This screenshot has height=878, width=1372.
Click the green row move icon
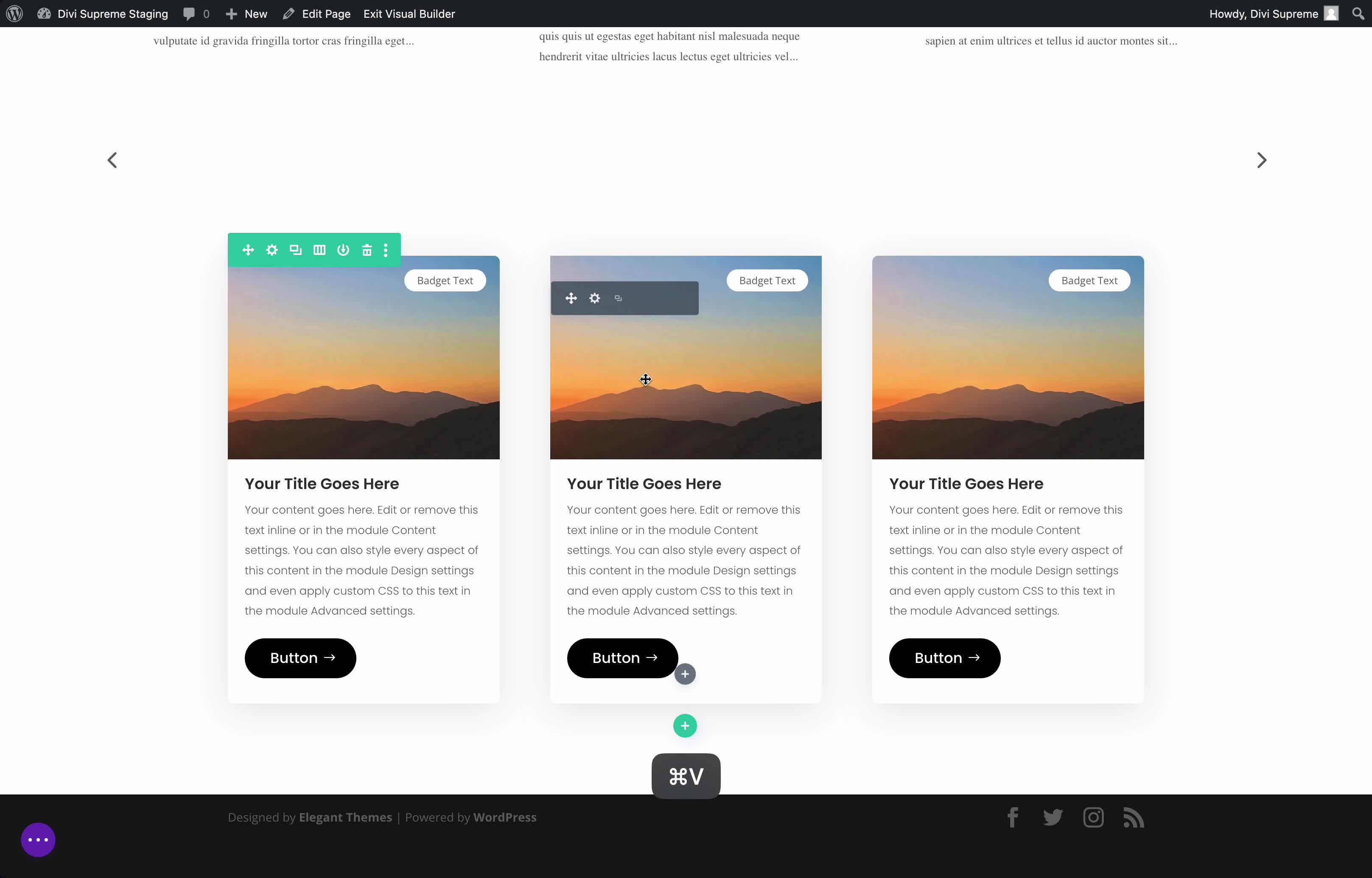[248, 250]
